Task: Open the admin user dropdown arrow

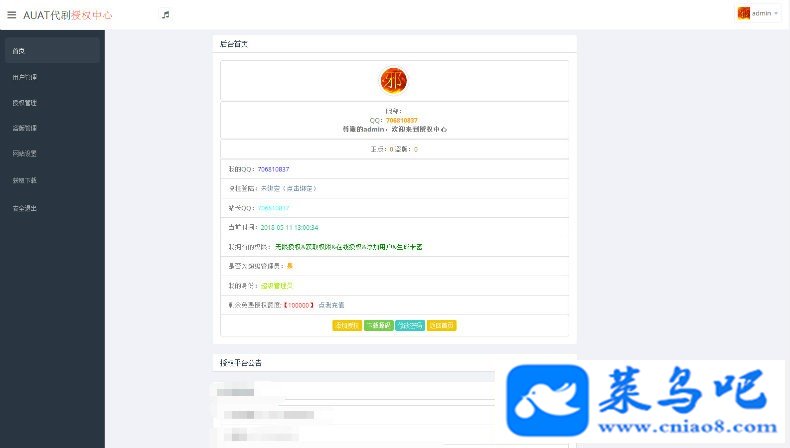Action: (776, 14)
